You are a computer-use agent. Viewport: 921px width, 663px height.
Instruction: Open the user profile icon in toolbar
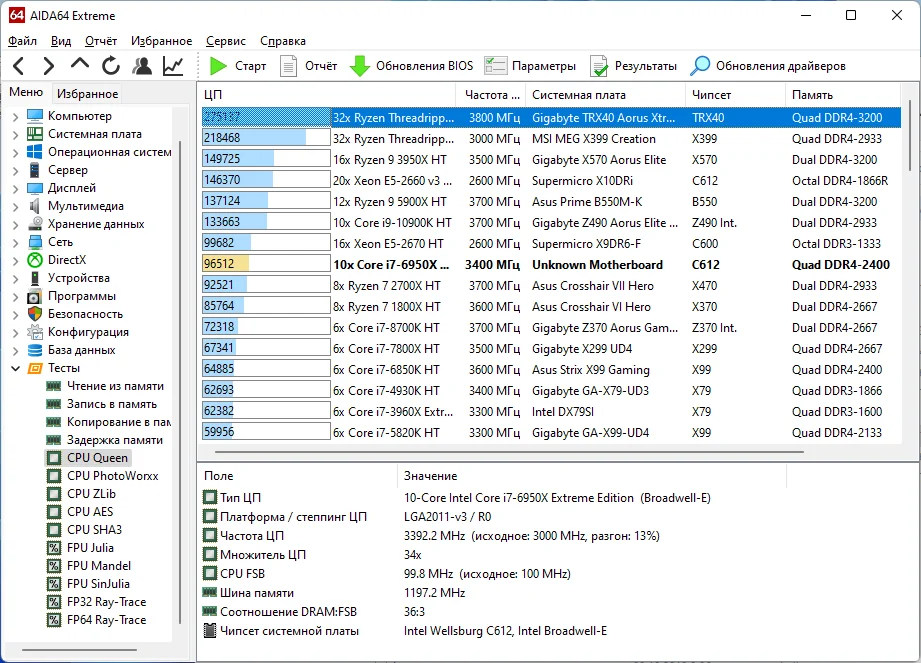tap(142, 66)
